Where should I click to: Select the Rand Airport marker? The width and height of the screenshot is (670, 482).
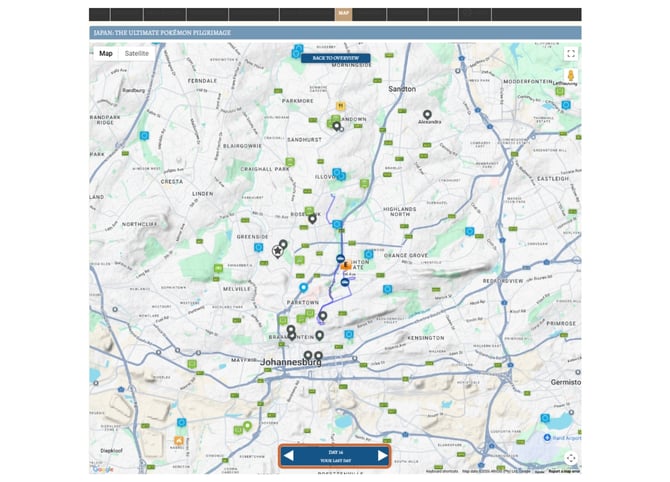click(547, 438)
